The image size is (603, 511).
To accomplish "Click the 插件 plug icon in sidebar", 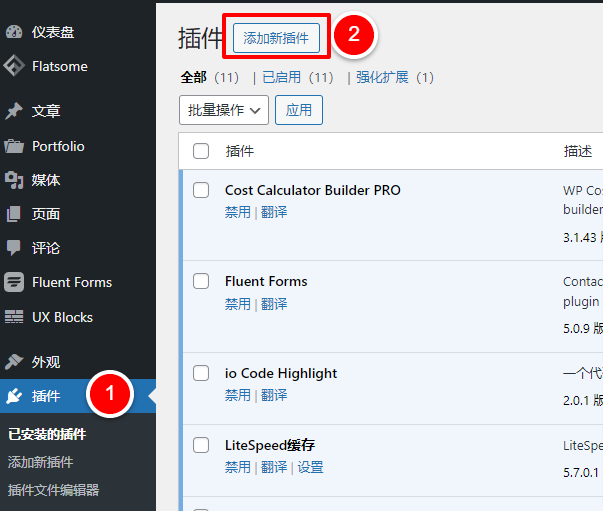I will (14, 396).
